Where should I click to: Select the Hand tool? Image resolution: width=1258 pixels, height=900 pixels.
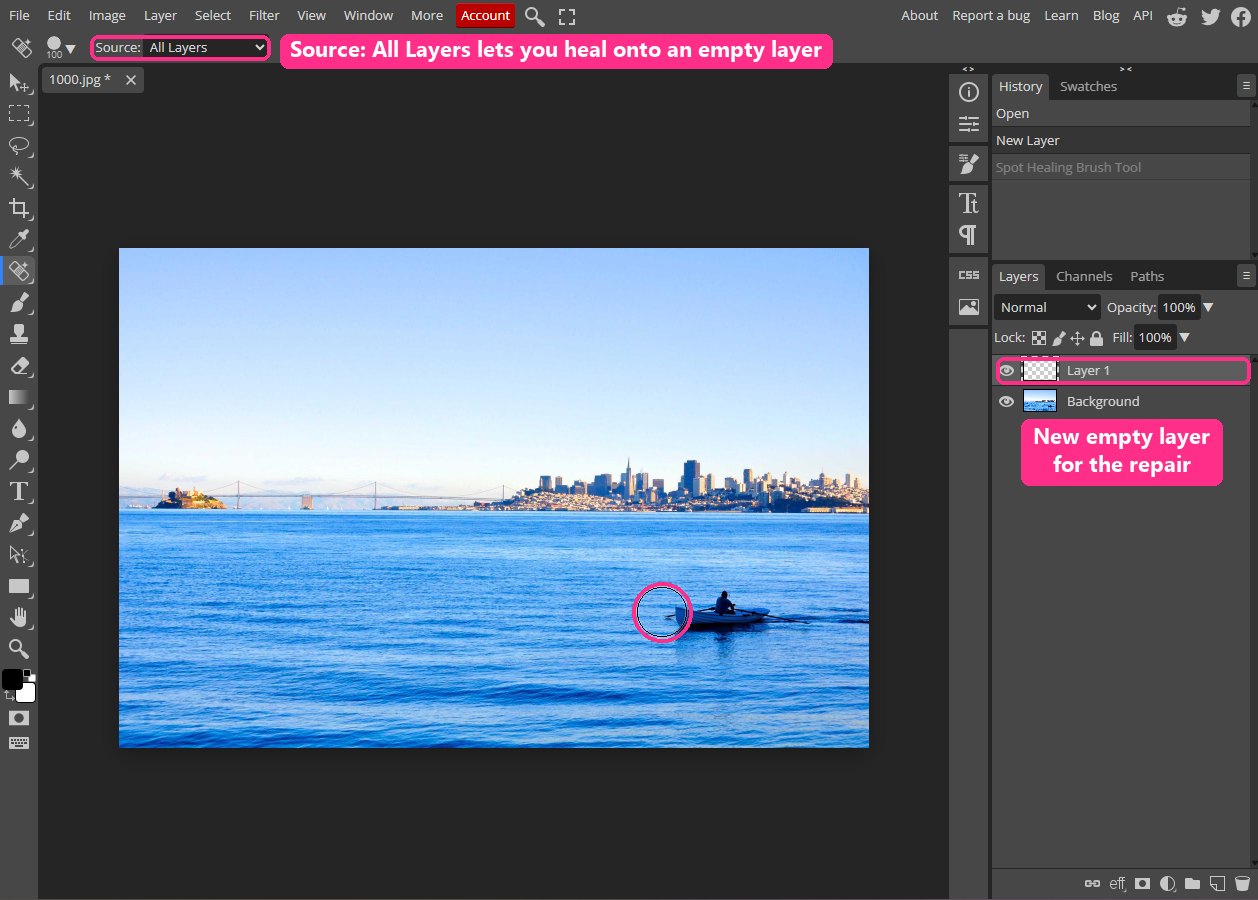point(19,617)
